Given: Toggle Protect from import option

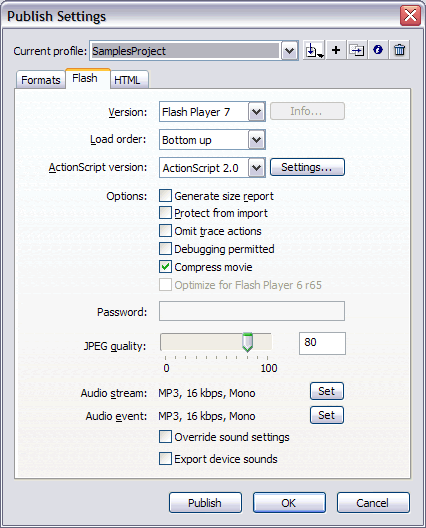Looking at the screenshot, I should (x=165, y=213).
